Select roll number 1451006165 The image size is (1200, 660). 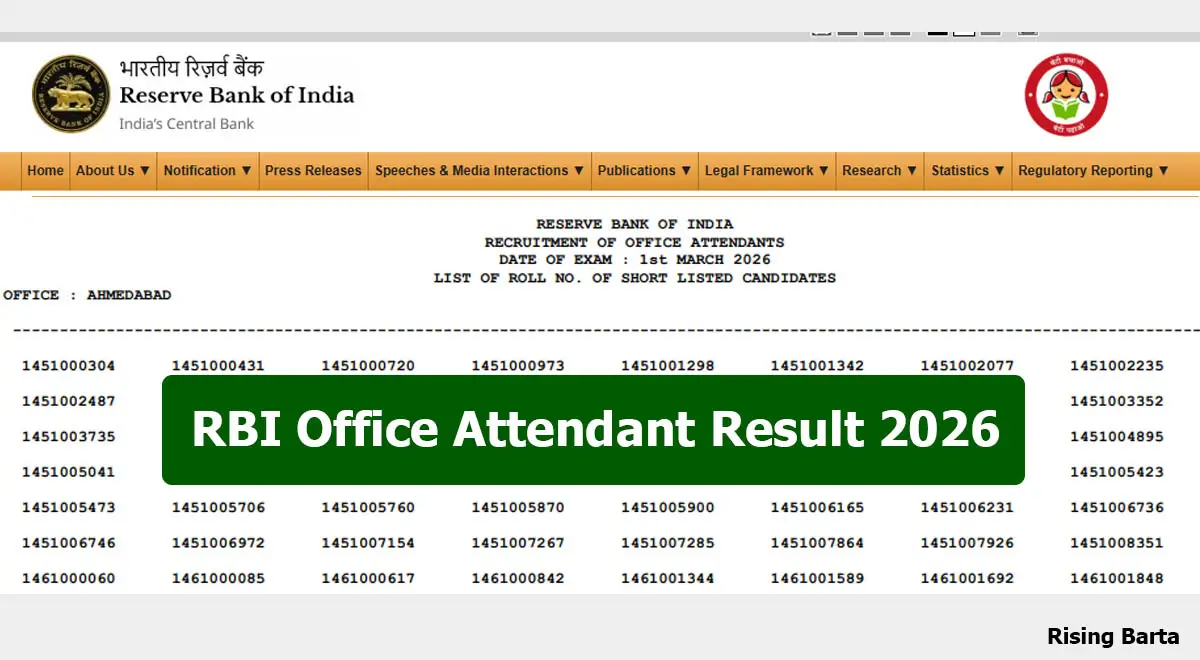[817, 508]
